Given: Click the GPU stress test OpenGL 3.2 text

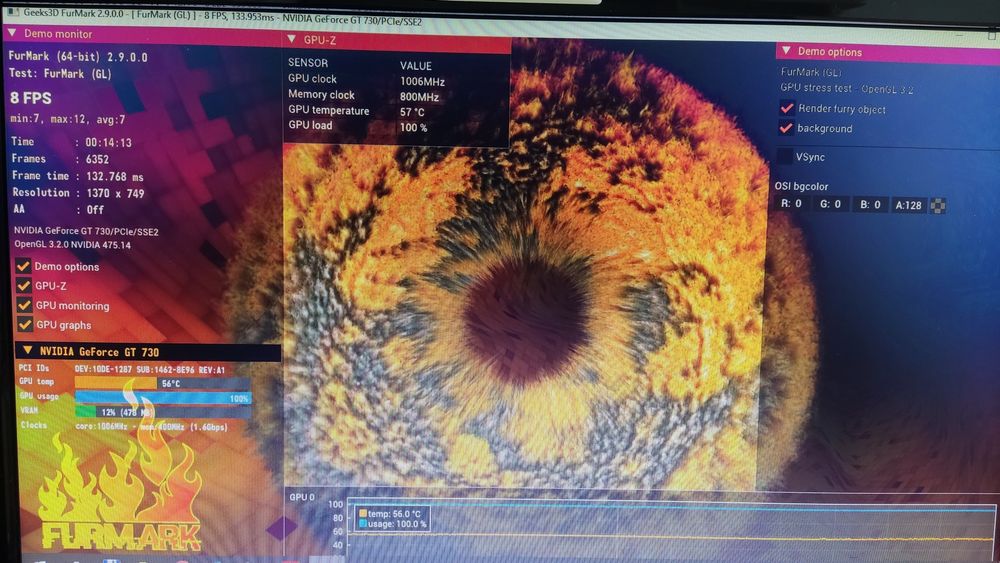Looking at the screenshot, I should click(x=846, y=89).
